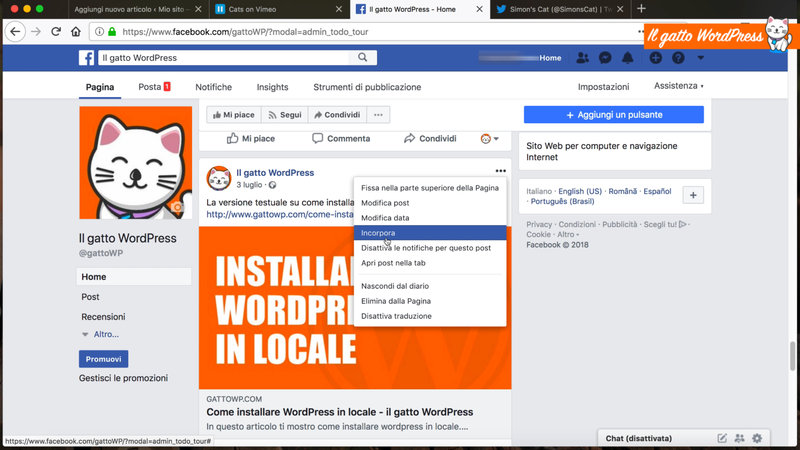The image size is (800, 450).
Task: Click the Facebook search field
Action: [223, 58]
